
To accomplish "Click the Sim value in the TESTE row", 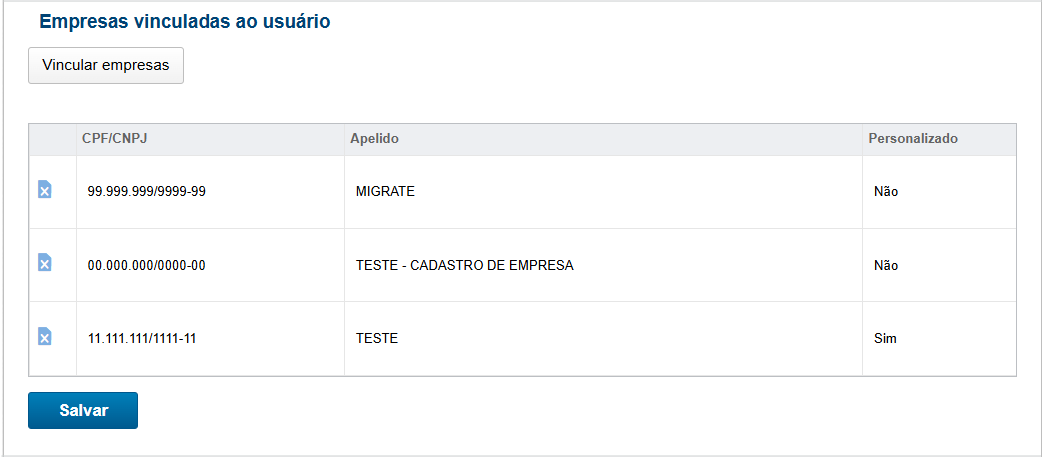I will pos(885,339).
